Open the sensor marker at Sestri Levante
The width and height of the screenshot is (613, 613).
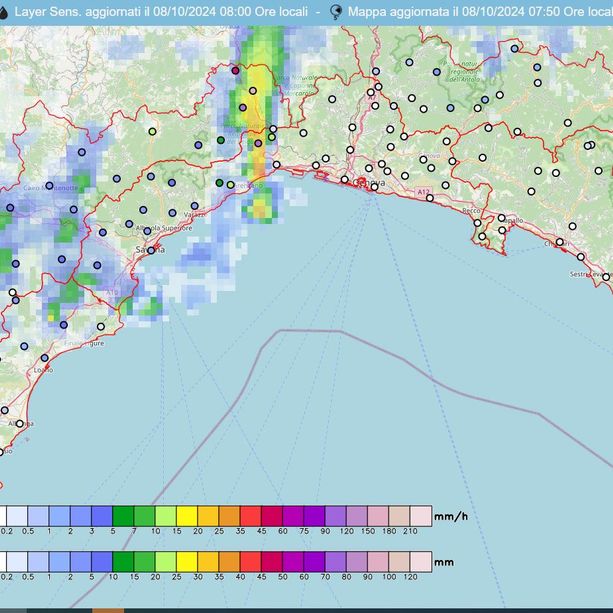coord(606,277)
